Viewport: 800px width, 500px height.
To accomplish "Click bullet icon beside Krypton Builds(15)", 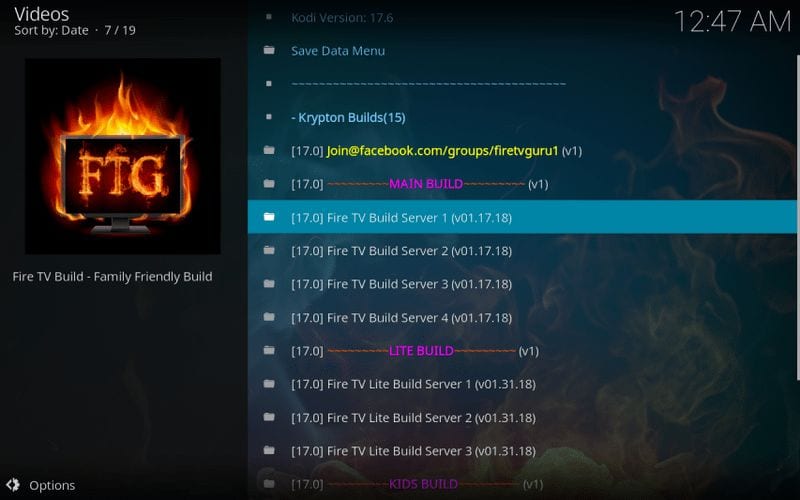I will 269,117.
